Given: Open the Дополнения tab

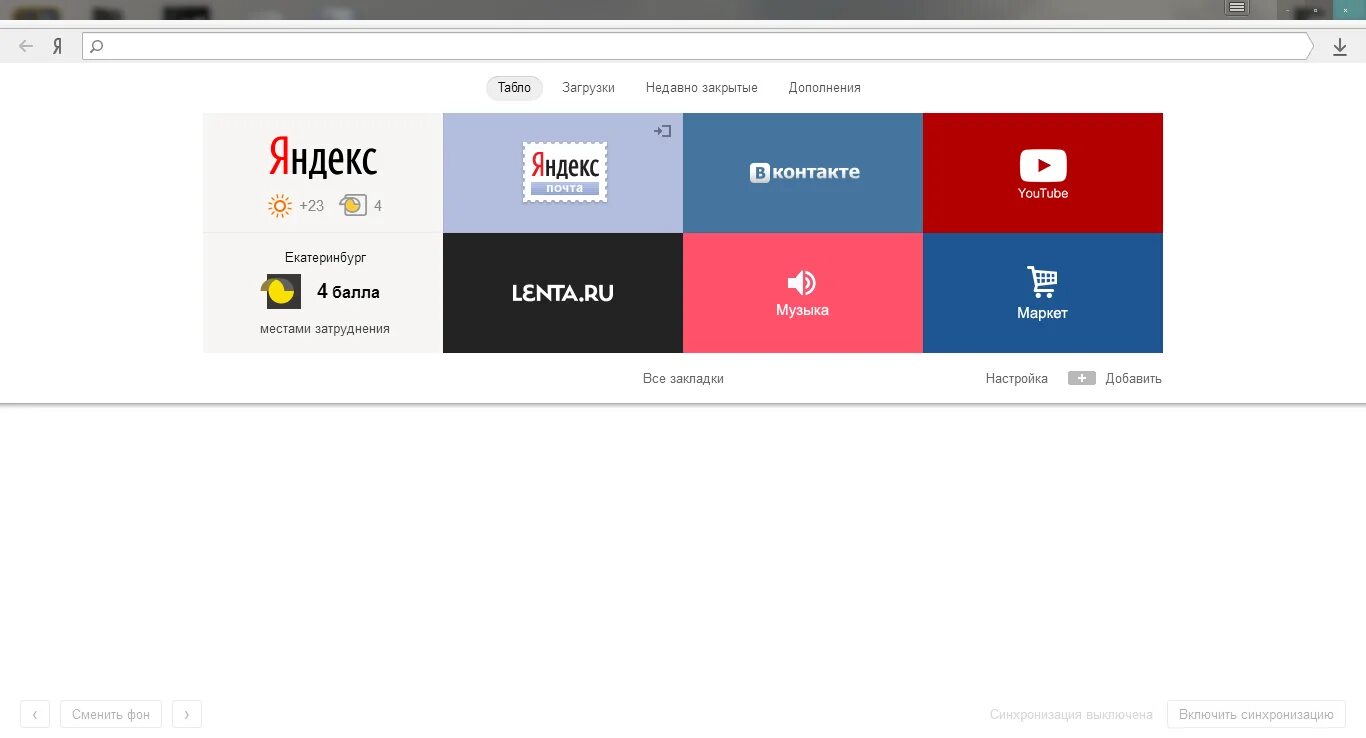Looking at the screenshot, I should click(824, 88).
